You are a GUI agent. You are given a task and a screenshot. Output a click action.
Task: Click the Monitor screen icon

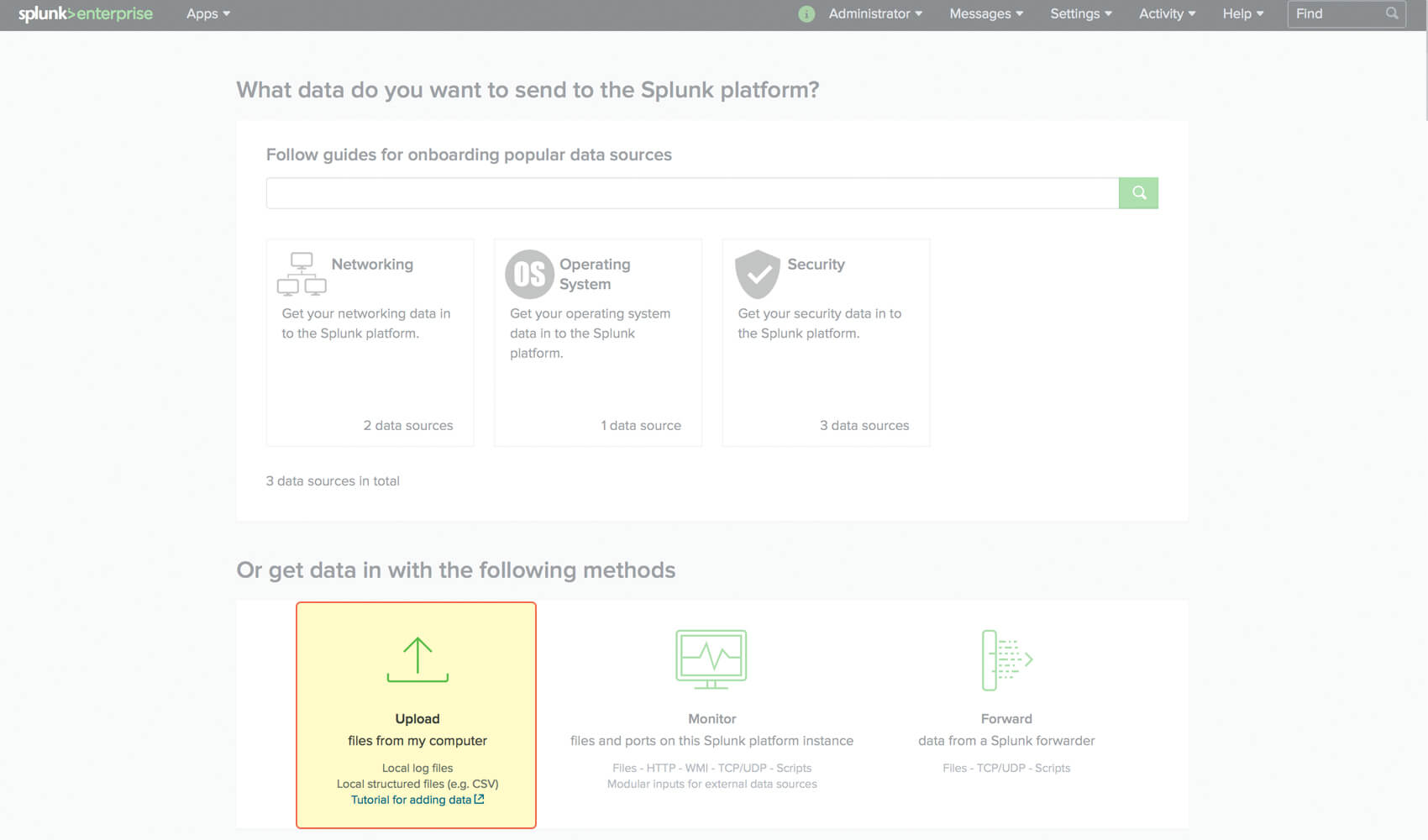point(711,659)
